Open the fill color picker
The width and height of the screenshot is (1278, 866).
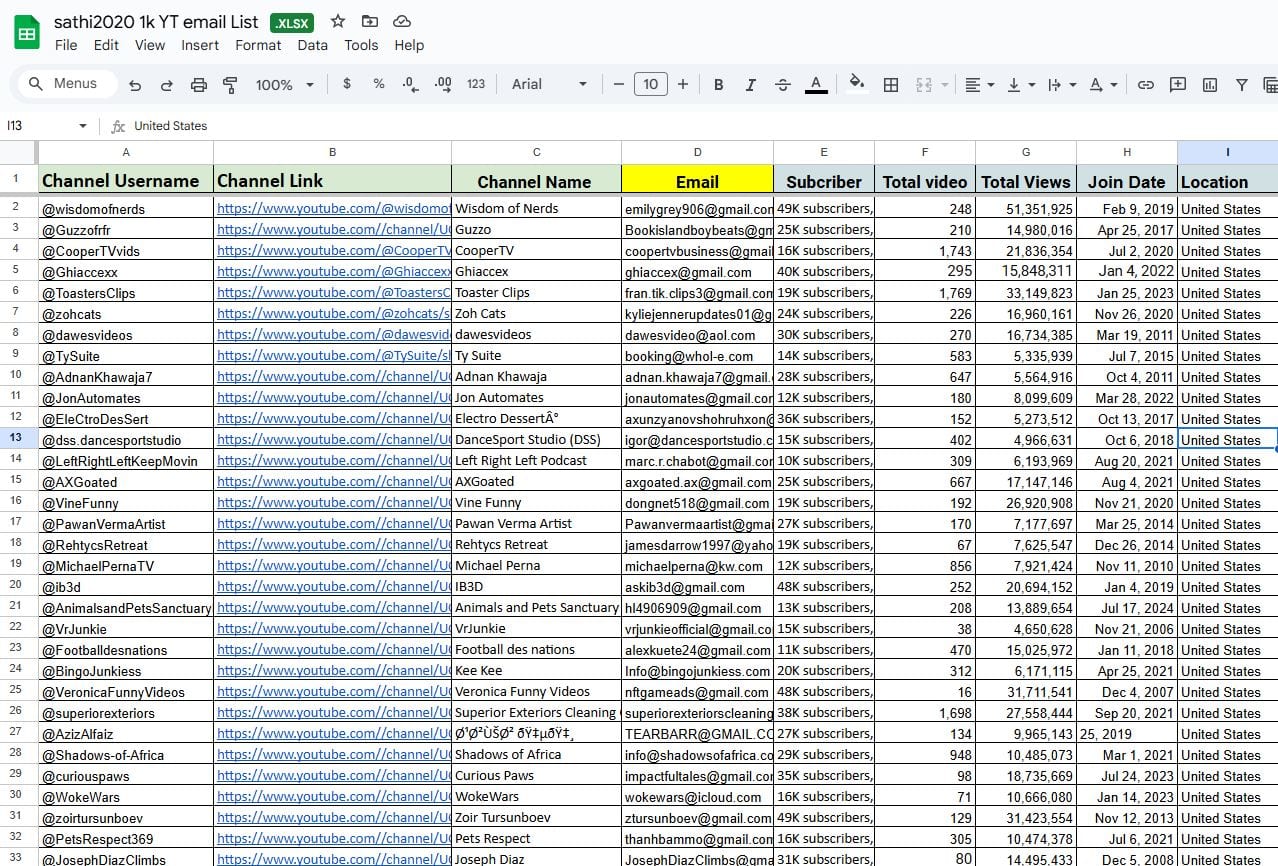(x=855, y=85)
